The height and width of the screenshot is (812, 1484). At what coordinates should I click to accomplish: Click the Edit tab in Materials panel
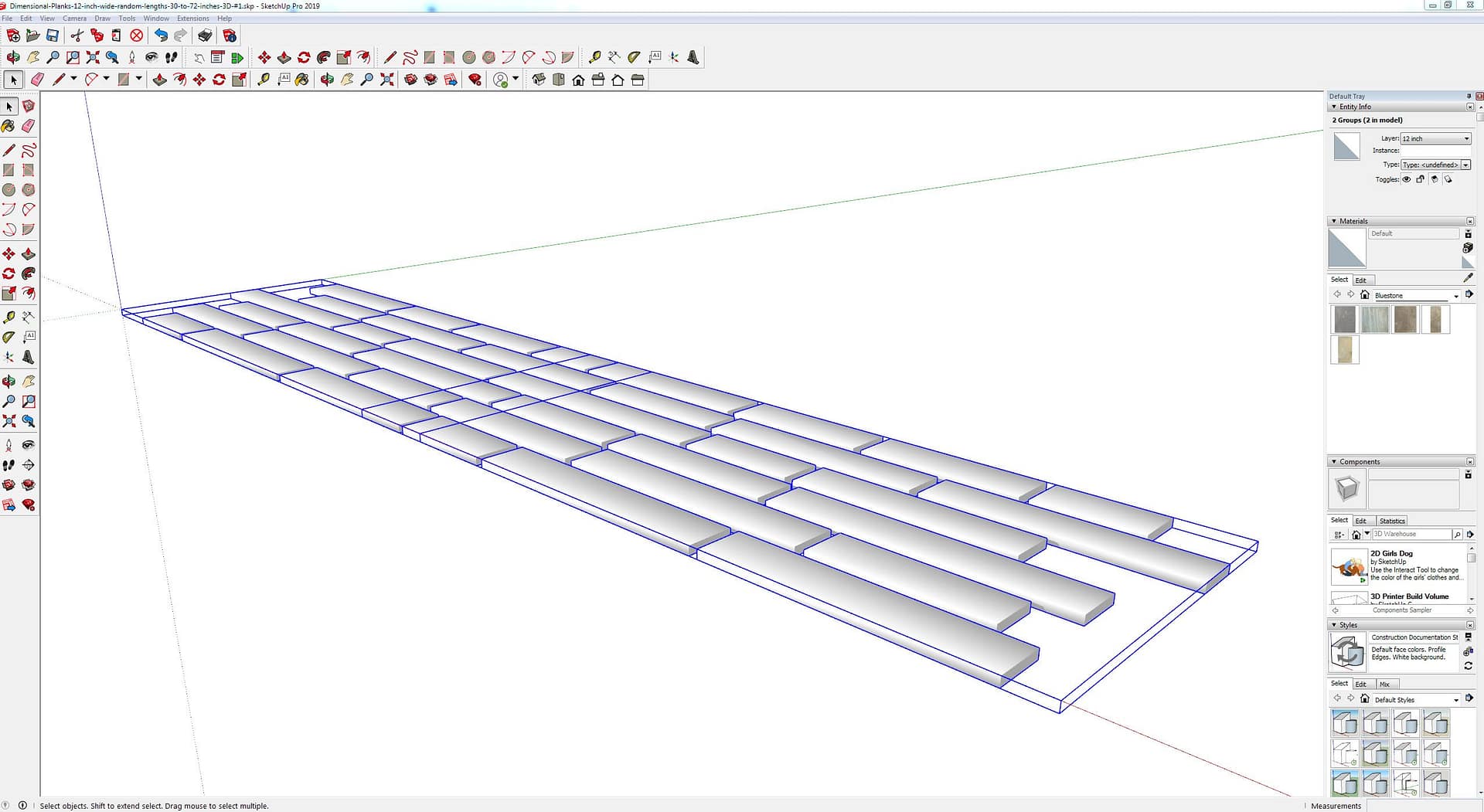point(1360,280)
